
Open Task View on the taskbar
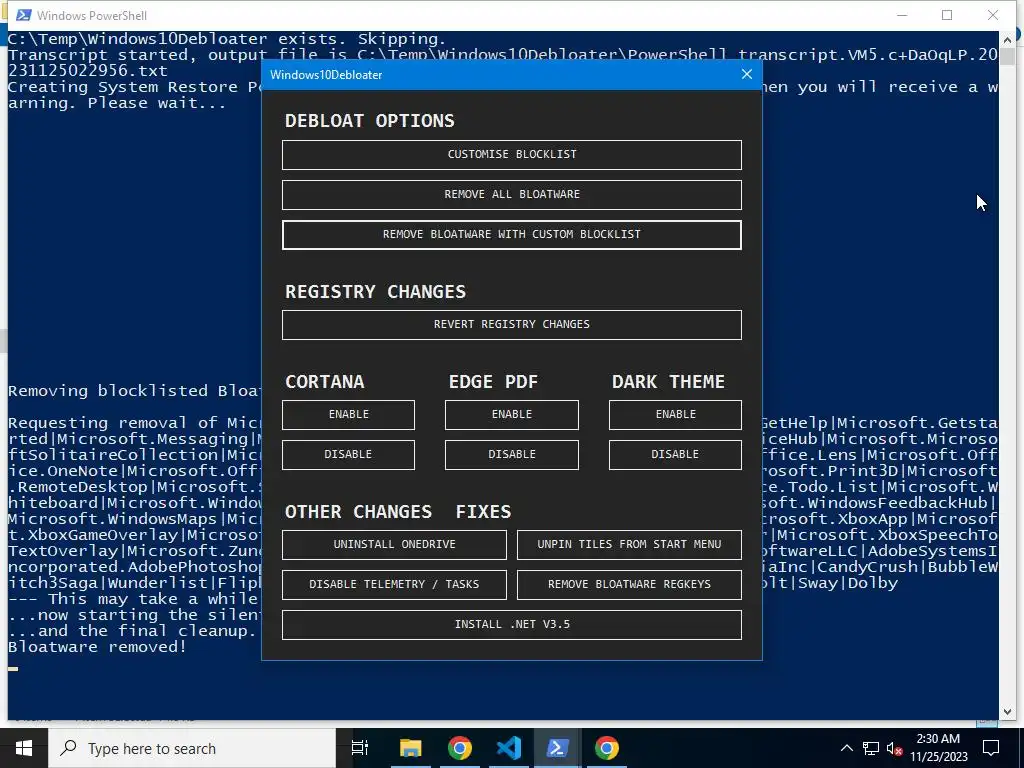[360, 748]
